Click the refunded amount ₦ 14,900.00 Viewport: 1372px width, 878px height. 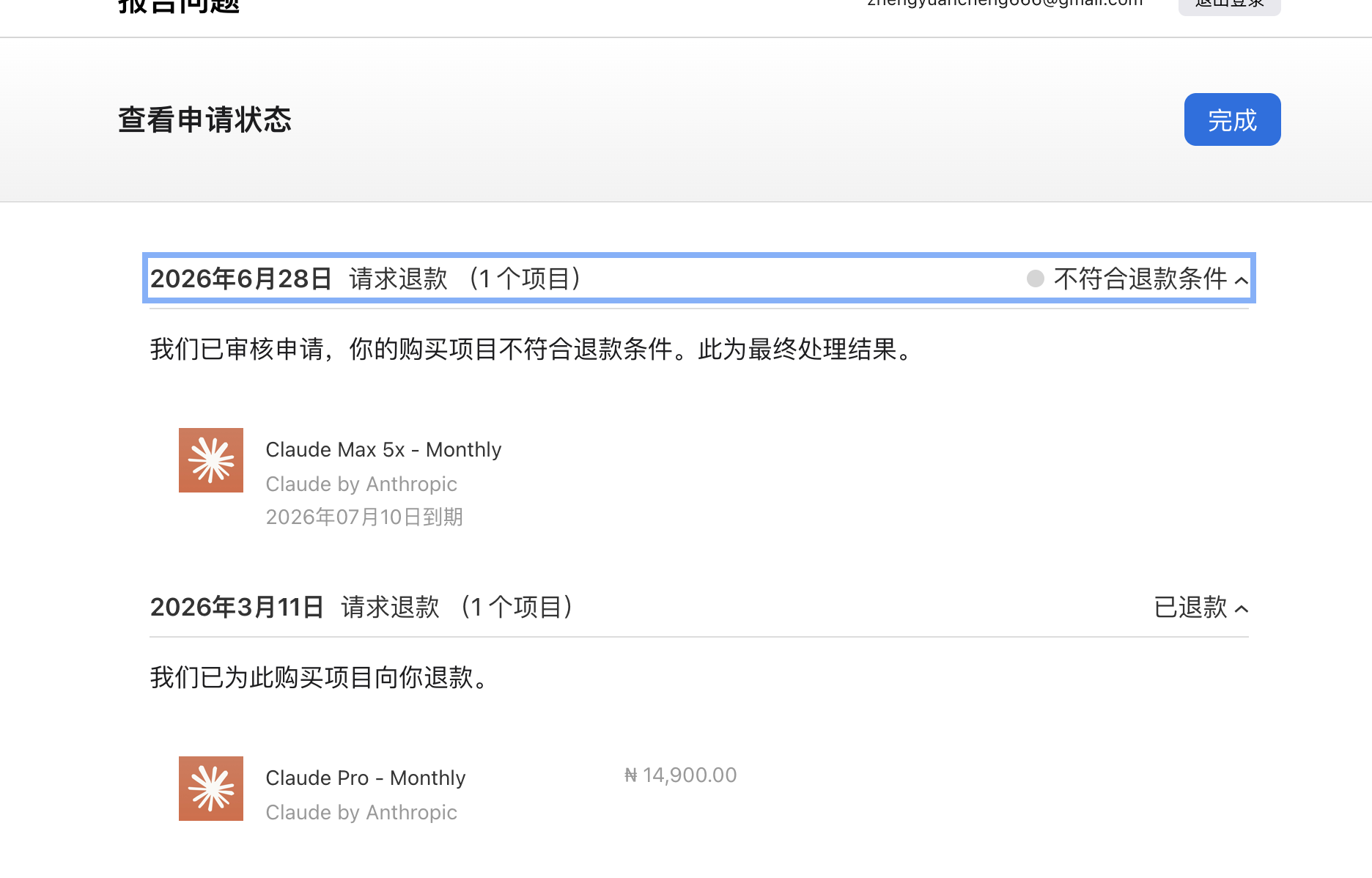[x=681, y=775]
